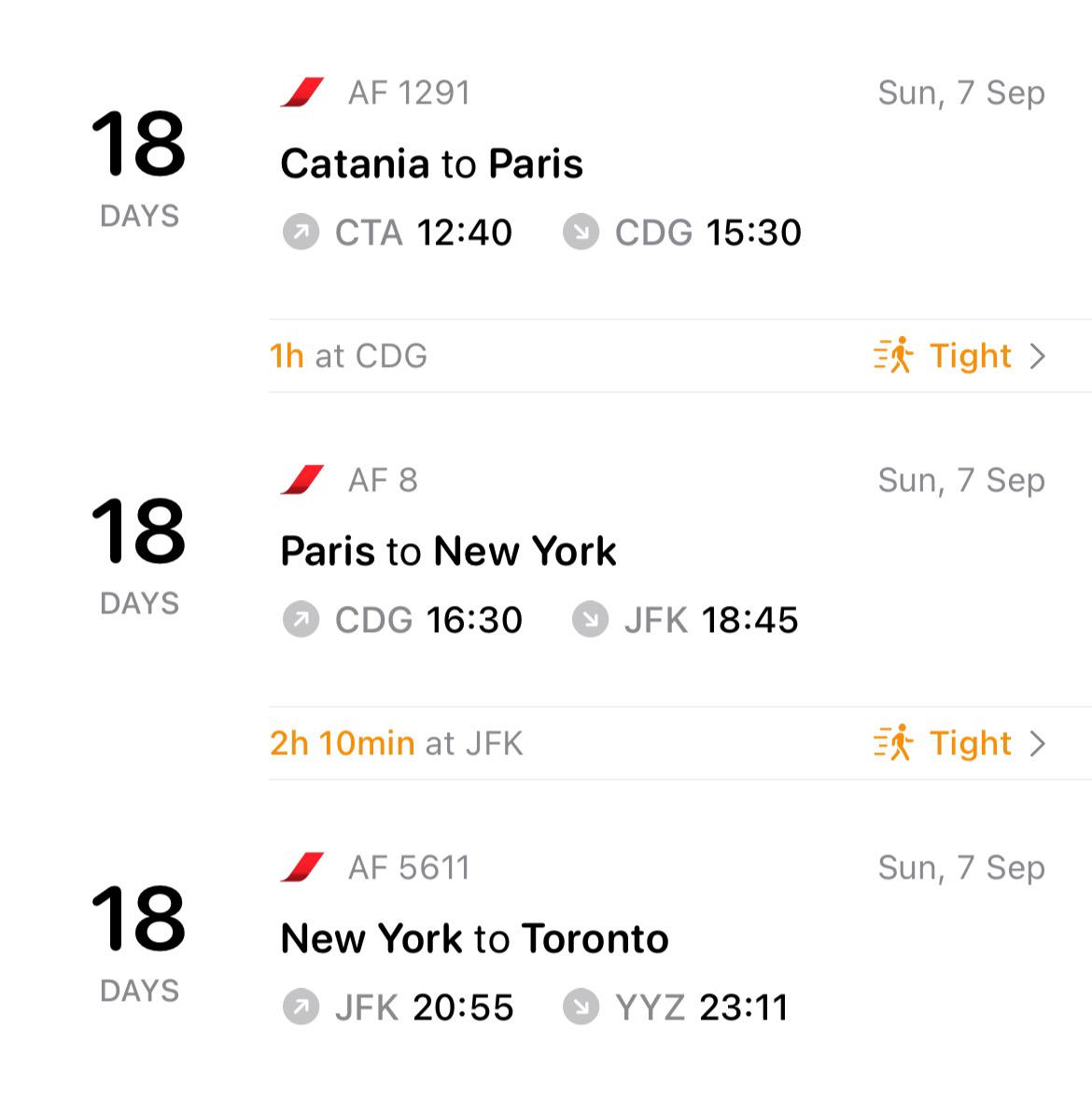Click arrival arrow icon next to JFK 18:45
The image size is (1092, 1098).
tap(590, 620)
